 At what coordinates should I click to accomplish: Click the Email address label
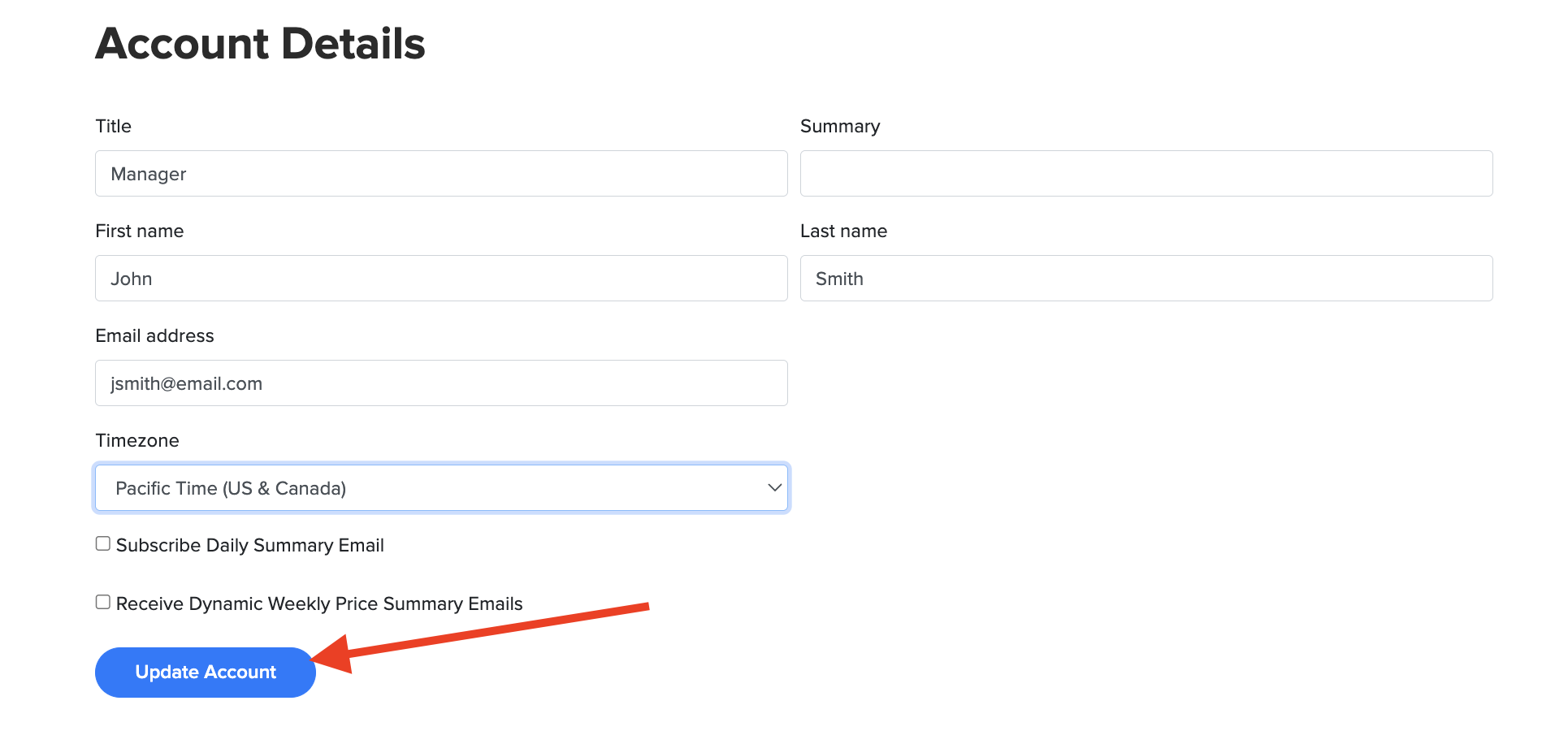click(x=154, y=336)
